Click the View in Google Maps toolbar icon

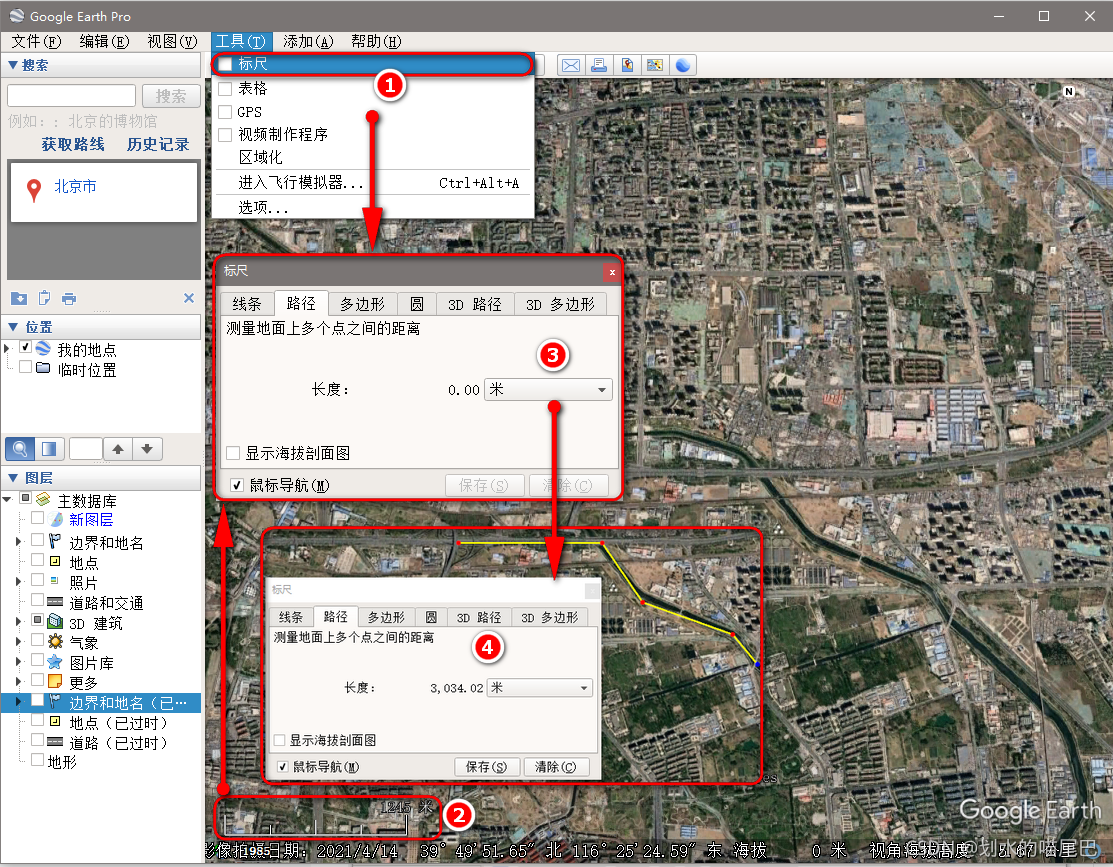click(627, 65)
